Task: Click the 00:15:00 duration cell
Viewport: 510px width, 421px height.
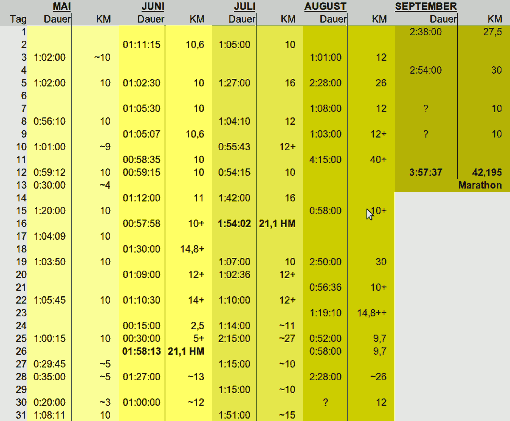Action: pyautogui.click(x=141, y=326)
